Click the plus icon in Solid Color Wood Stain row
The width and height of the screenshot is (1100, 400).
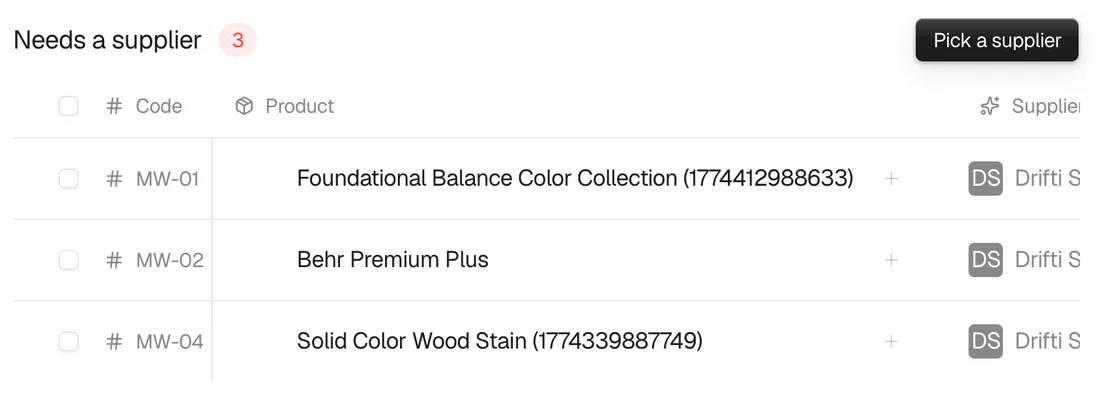[x=891, y=342]
